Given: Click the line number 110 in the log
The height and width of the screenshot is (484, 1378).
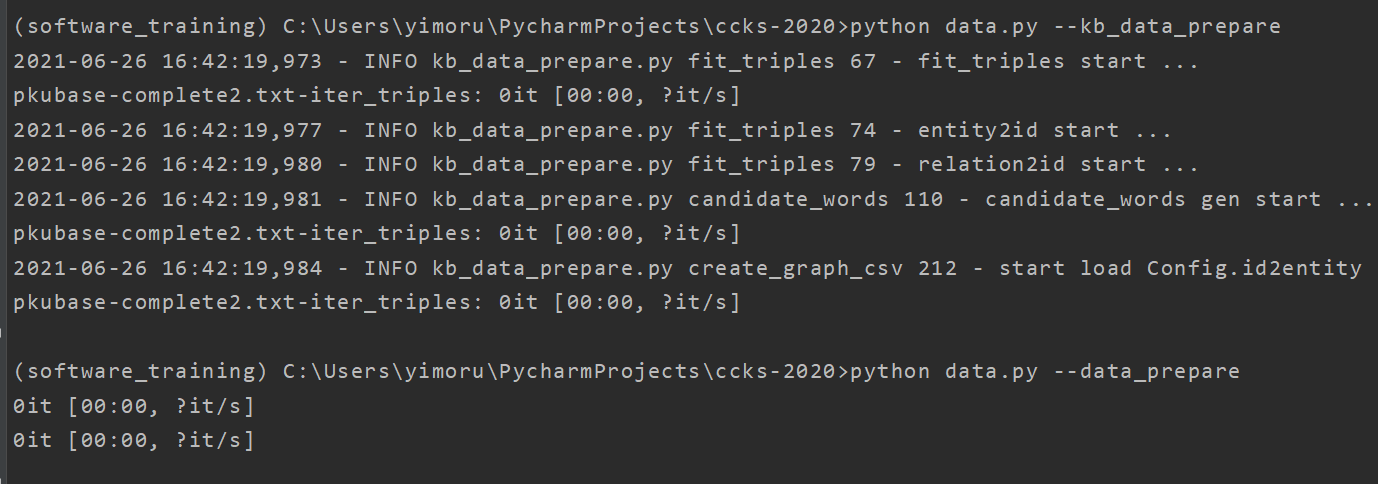Looking at the screenshot, I should click(x=923, y=199).
